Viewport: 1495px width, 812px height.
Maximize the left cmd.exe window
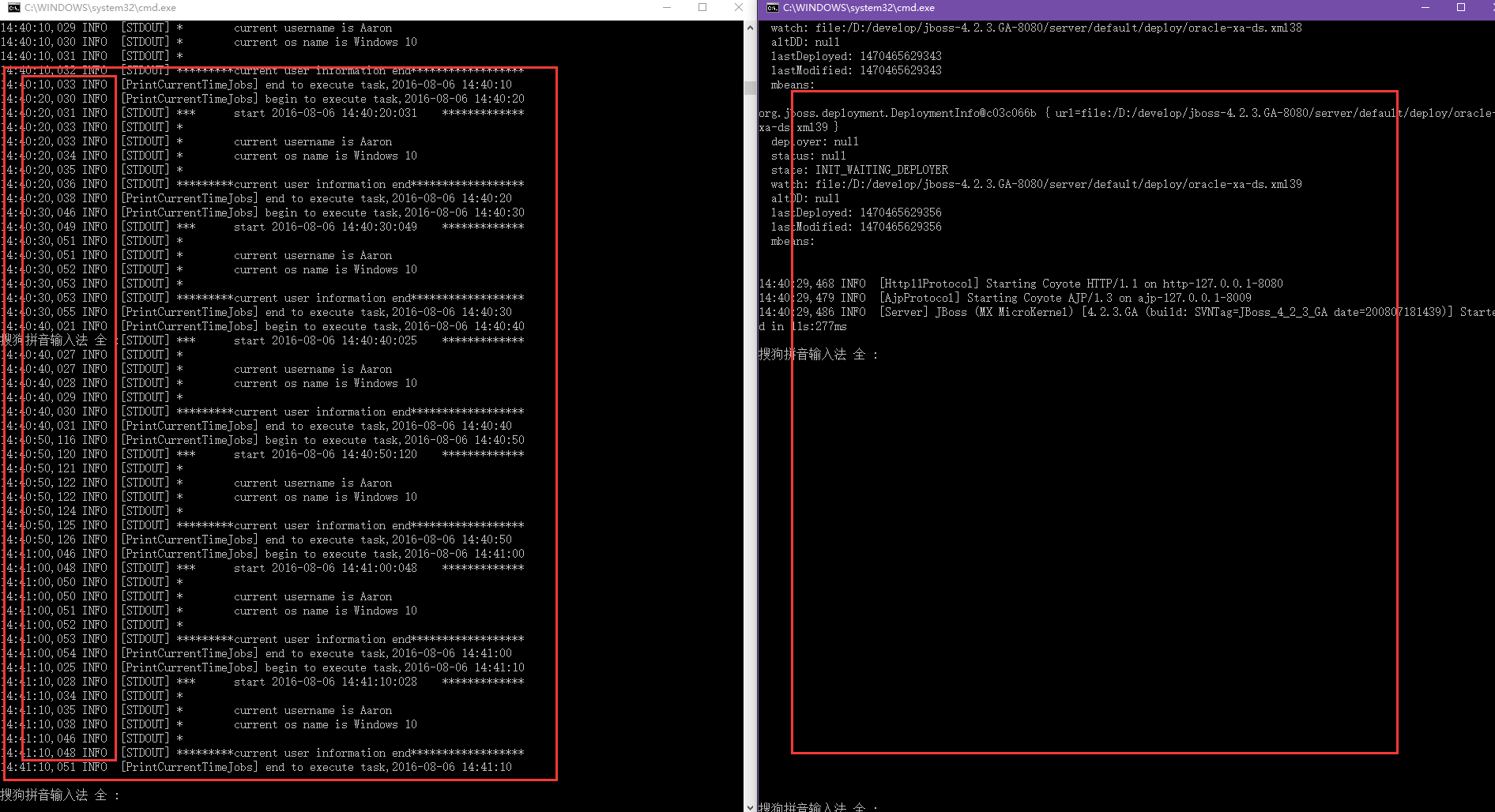pos(702,8)
